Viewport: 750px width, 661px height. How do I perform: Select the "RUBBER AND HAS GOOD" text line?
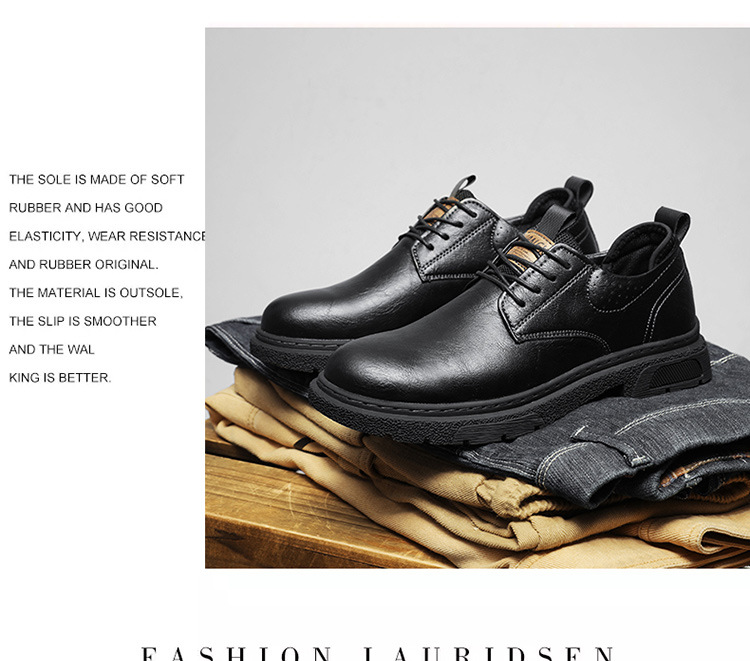coord(86,208)
